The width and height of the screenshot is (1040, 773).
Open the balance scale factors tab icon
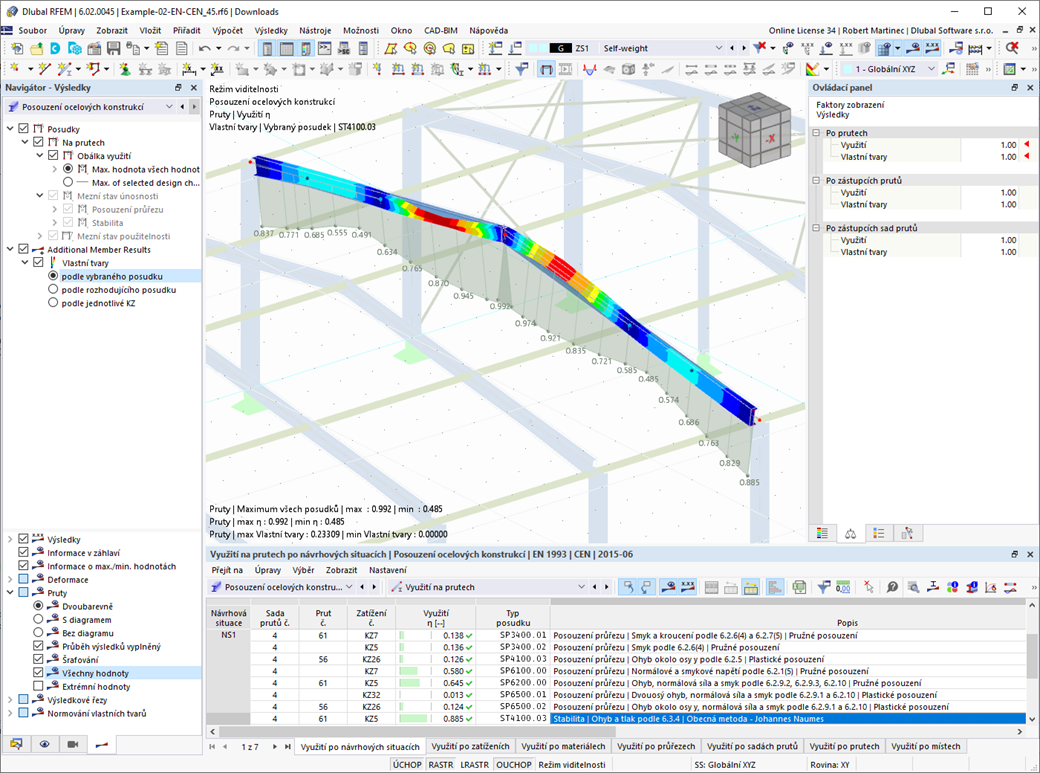[x=850, y=533]
